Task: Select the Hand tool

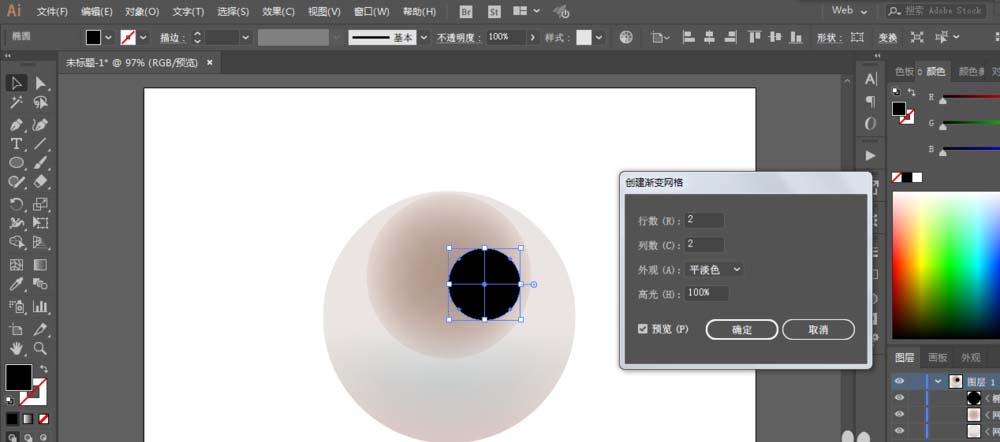Action: [16, 348]
